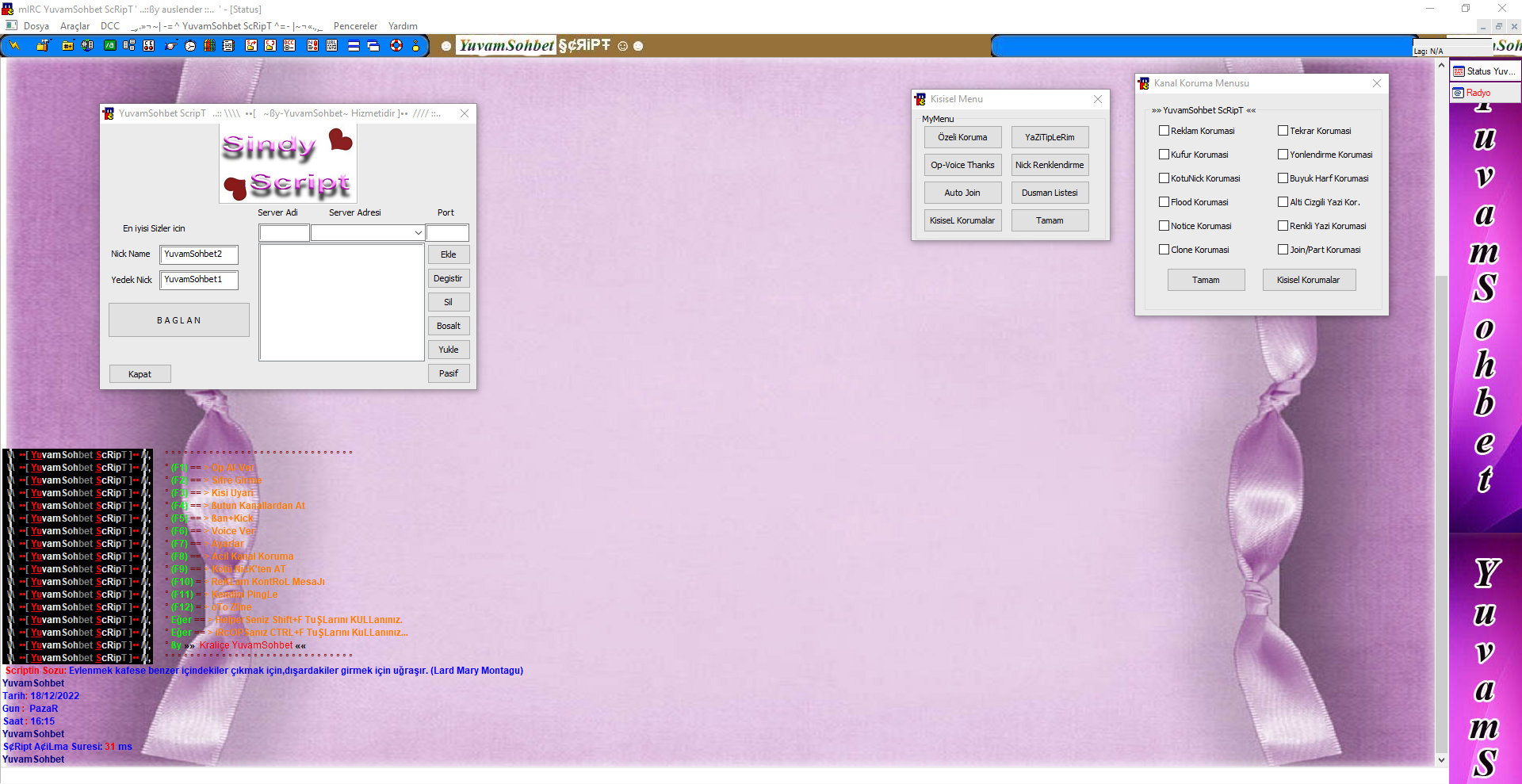The width and height of the screenshot is (1522, 784).
Task: Enable Reklam Korumasi checkbox
Action: coord(1164,131)
